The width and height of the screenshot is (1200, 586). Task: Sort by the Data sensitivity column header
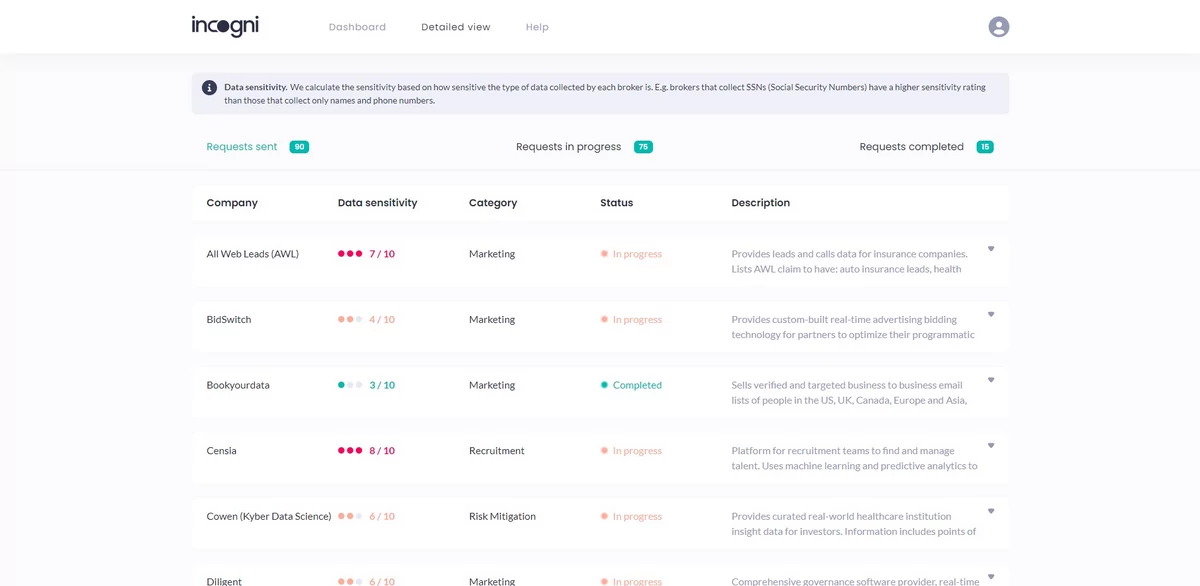(377, 203)
